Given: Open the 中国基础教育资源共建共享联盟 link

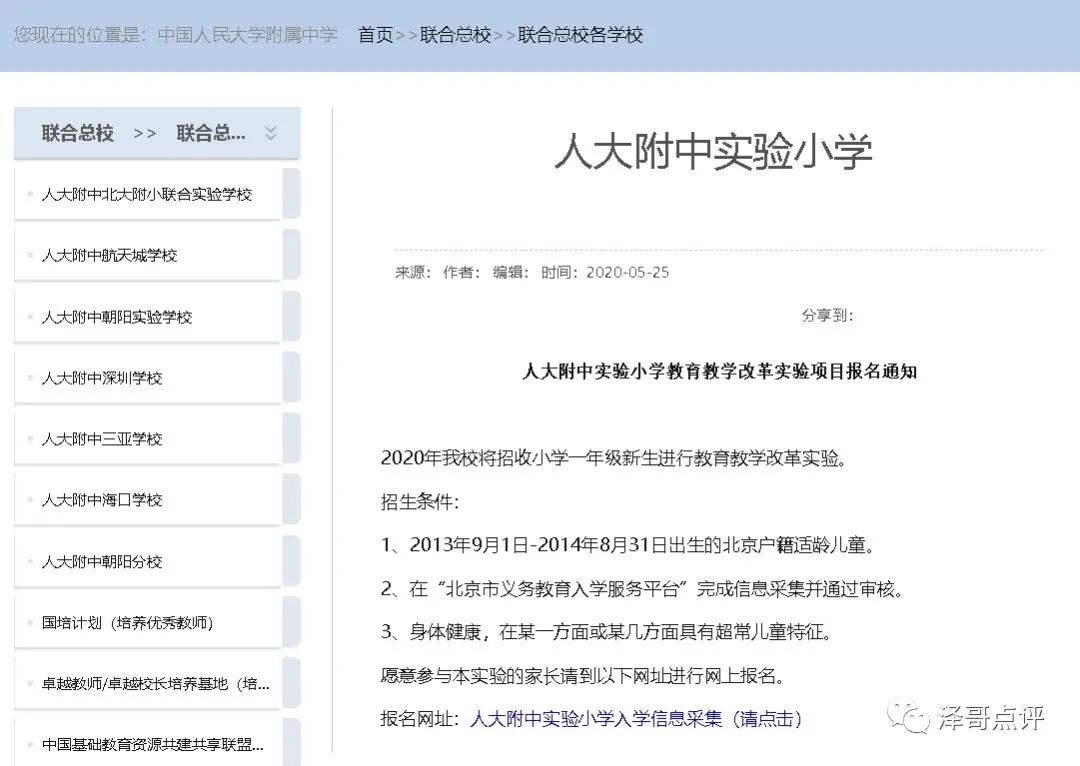Looking at the screenshot, I should (x=150, y=744).
